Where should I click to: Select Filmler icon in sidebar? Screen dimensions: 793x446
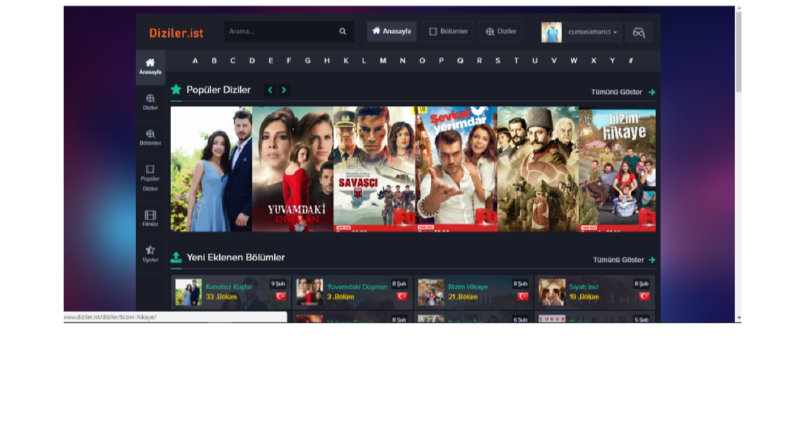click(x=150, y=218)
